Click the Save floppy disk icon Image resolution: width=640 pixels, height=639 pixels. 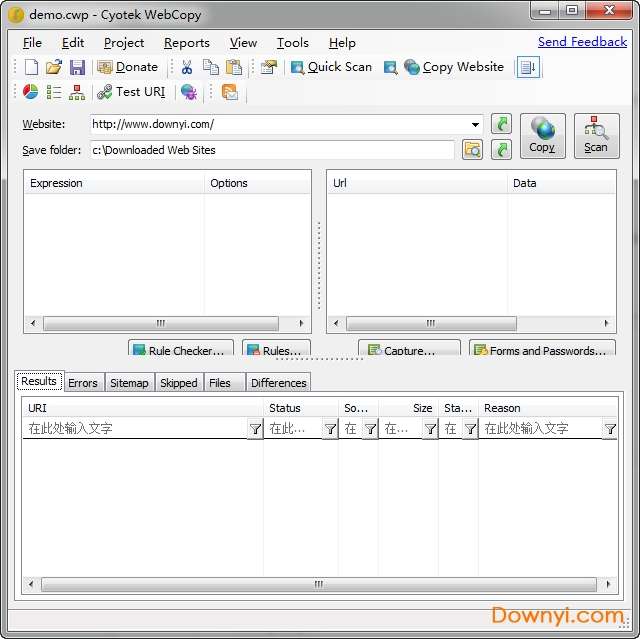pyautogui.click(x=77, y=67)
